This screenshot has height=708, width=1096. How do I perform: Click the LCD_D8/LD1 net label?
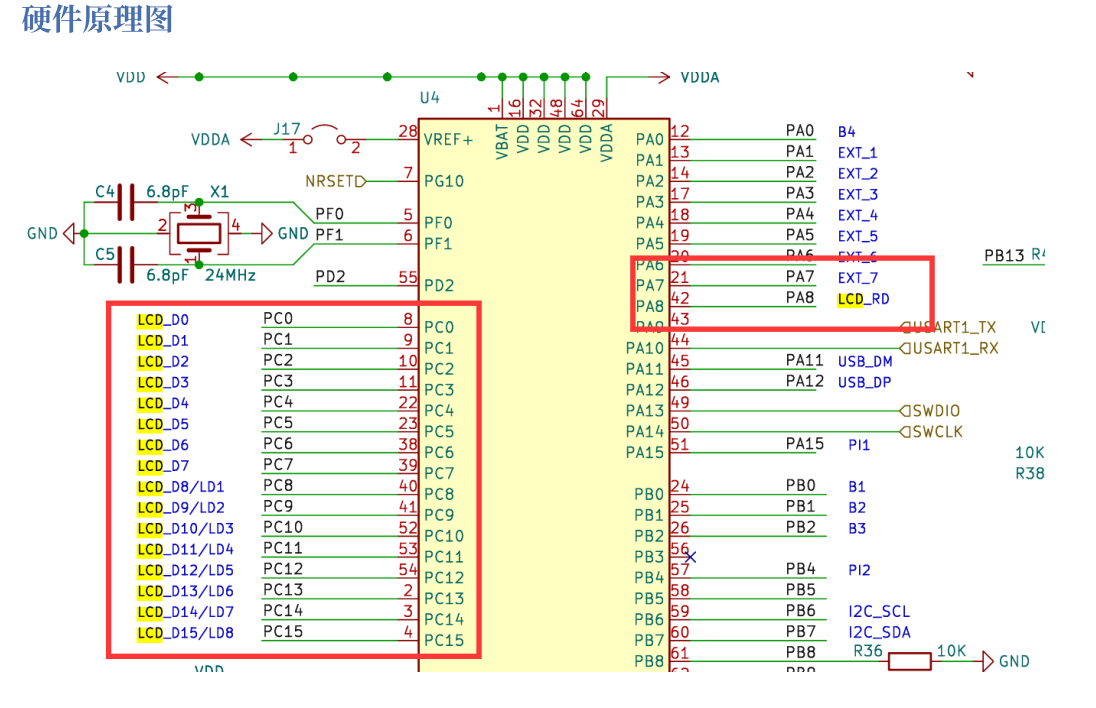(180, 487)
